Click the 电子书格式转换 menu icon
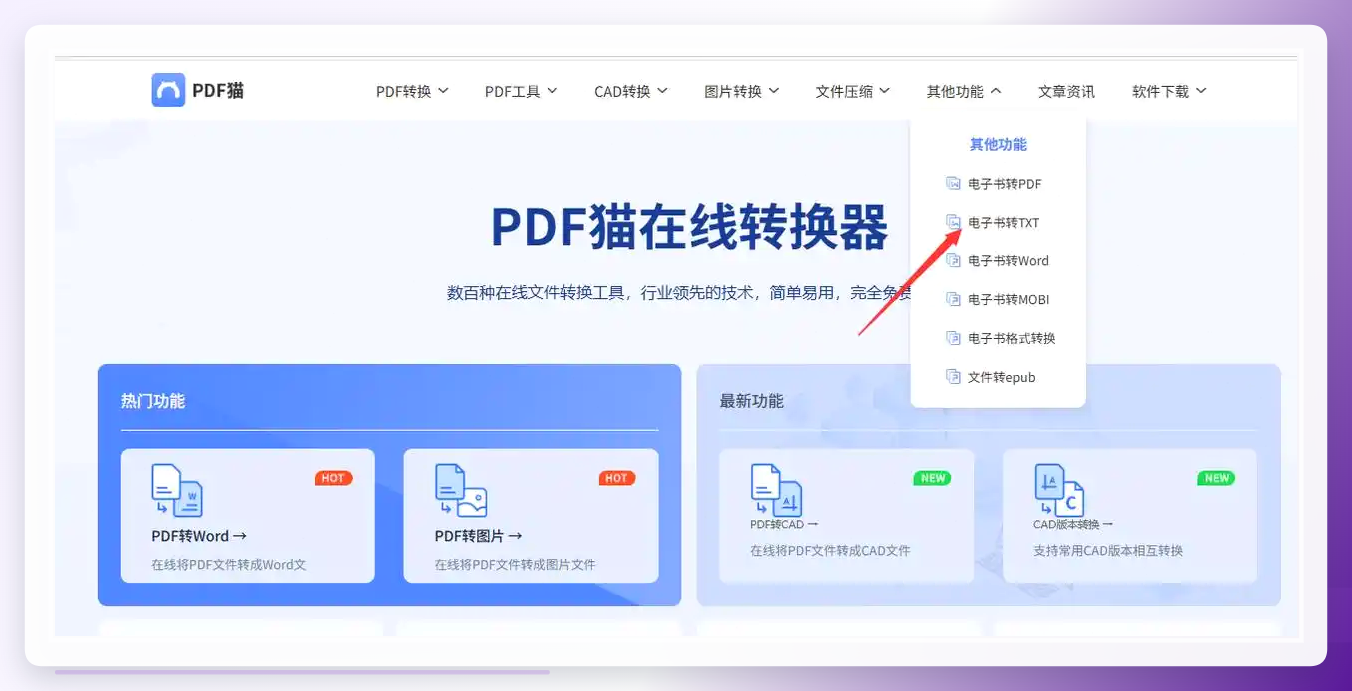 (953, 338)
